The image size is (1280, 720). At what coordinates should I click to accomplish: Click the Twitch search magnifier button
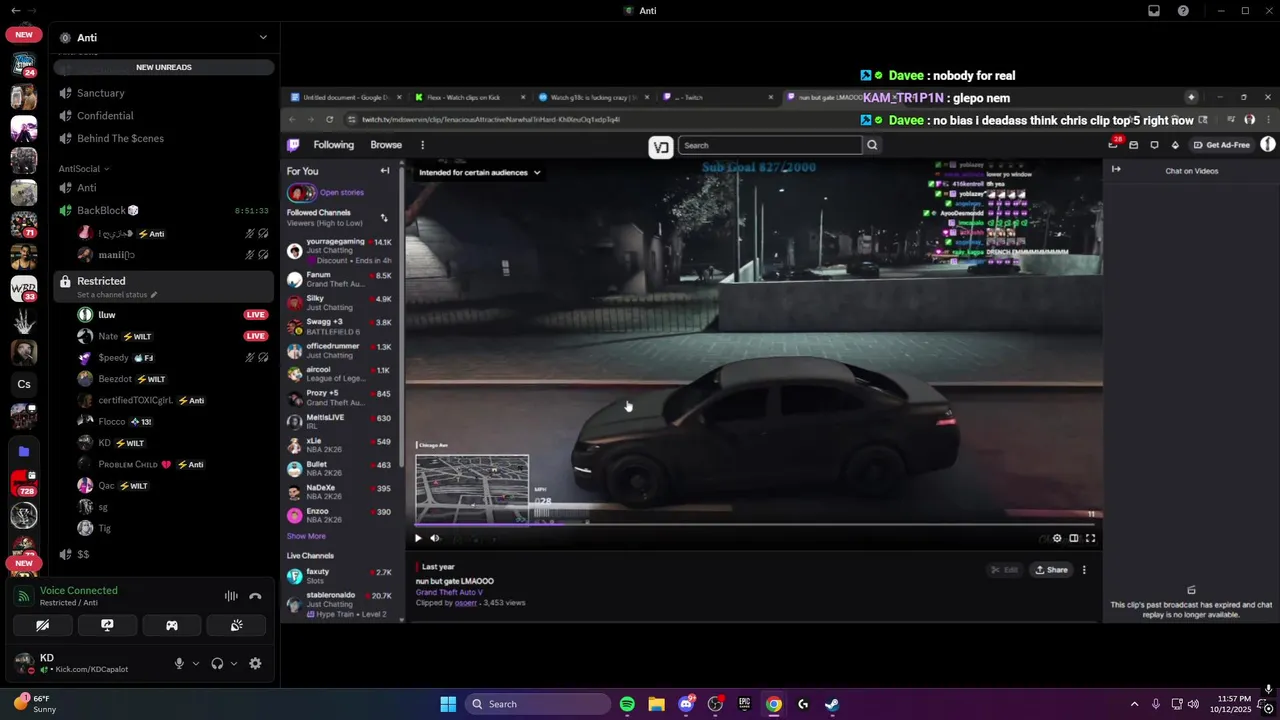point(872,145)
